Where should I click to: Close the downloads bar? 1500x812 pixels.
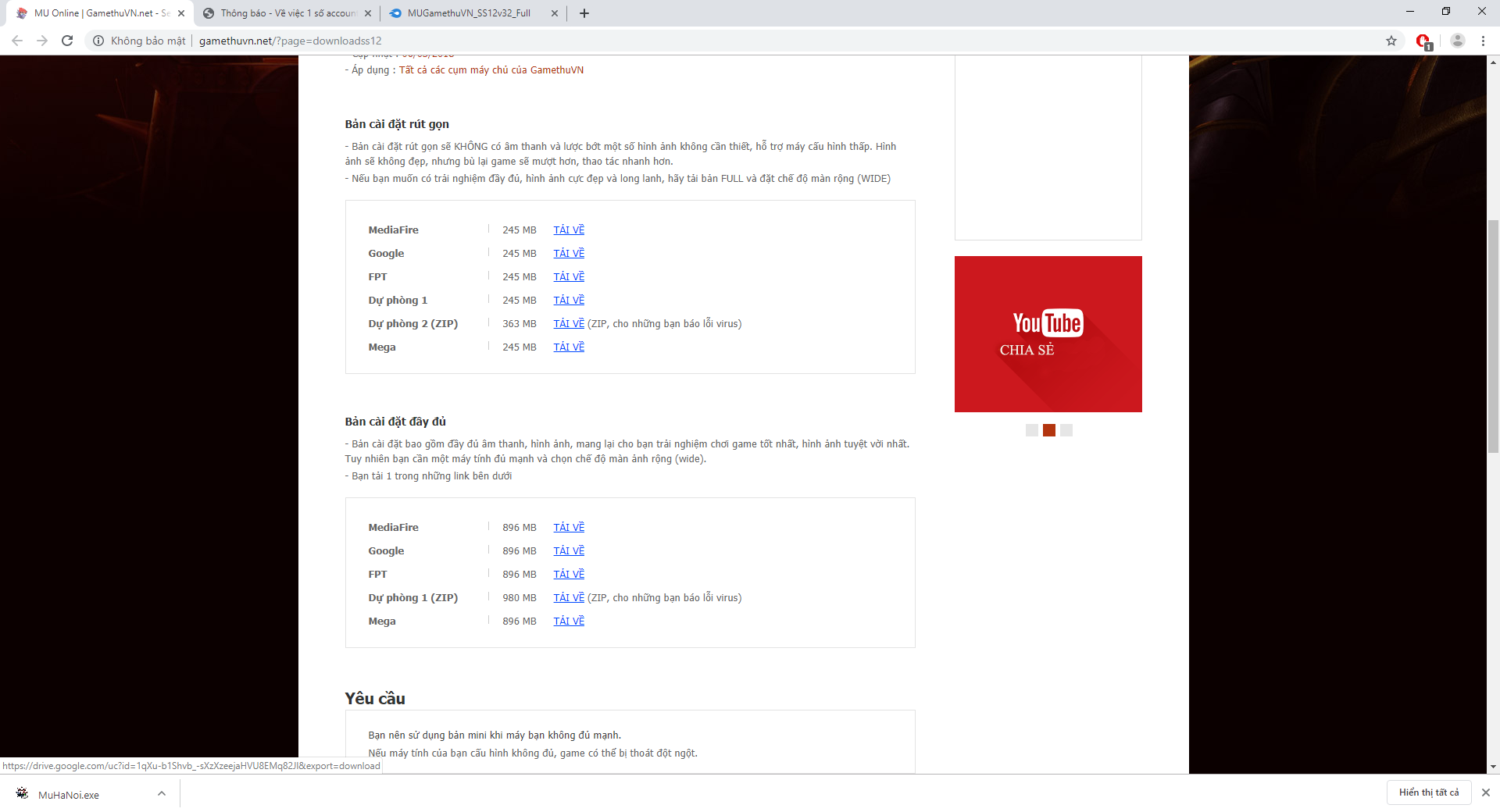1485,792
